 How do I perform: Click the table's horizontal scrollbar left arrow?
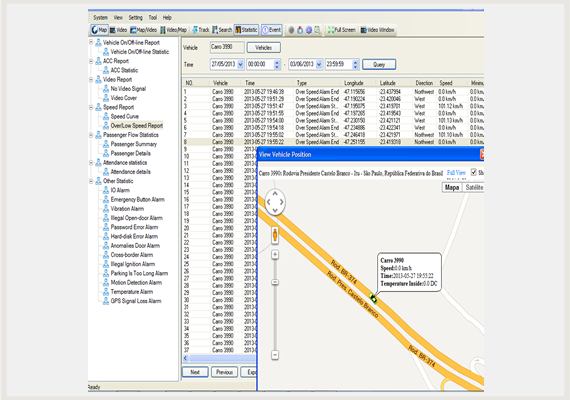click(x=185, y=358)
